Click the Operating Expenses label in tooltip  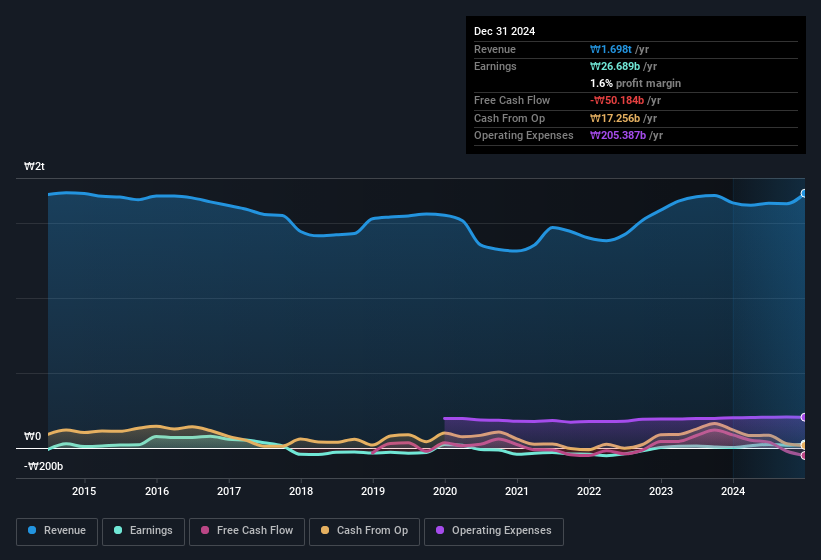[x=524, y=135]
